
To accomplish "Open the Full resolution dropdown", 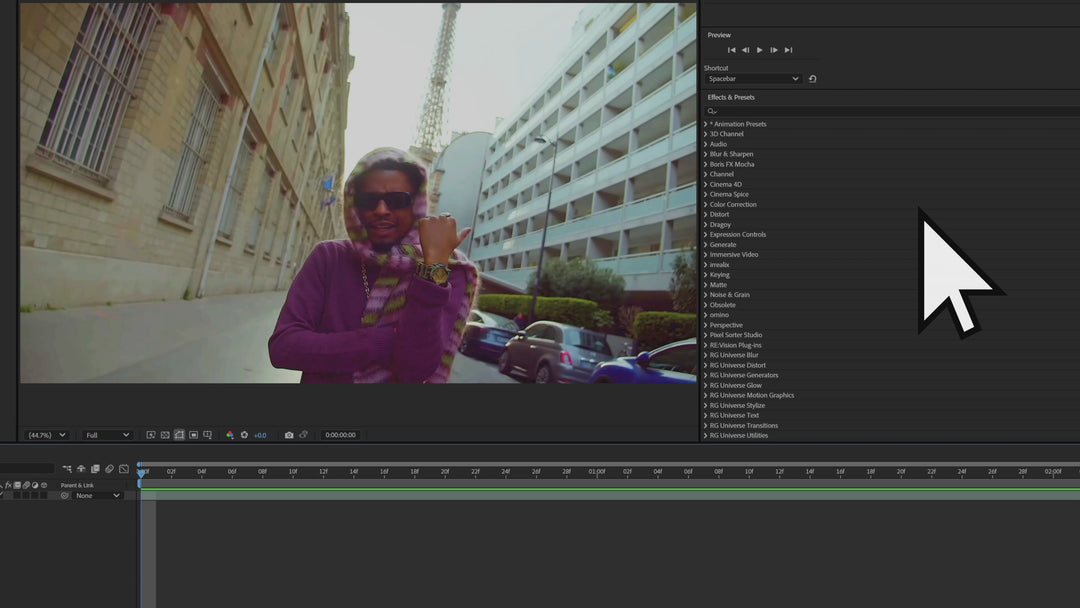I will 107,435.
